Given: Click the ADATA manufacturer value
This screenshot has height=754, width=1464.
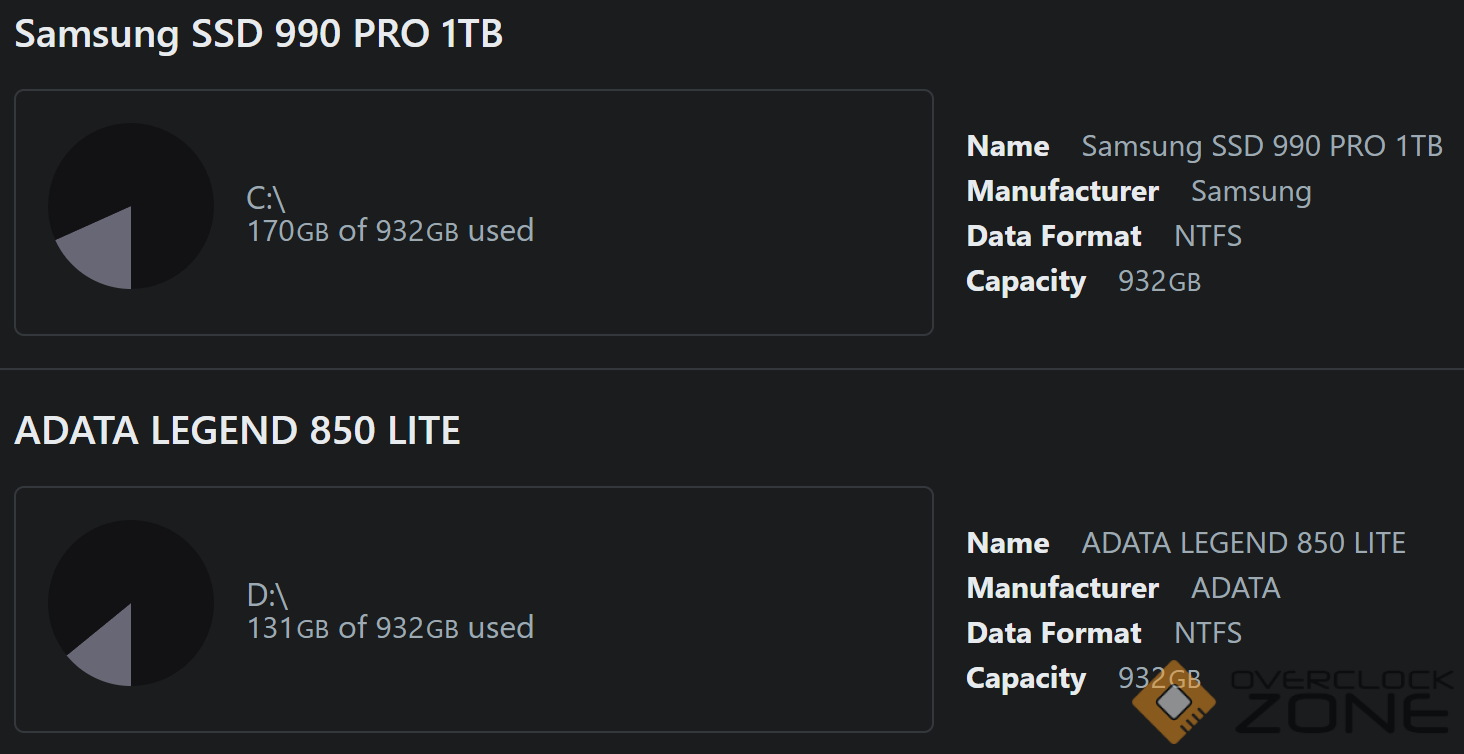Looking at the screenshot, I should [1236, 589].
